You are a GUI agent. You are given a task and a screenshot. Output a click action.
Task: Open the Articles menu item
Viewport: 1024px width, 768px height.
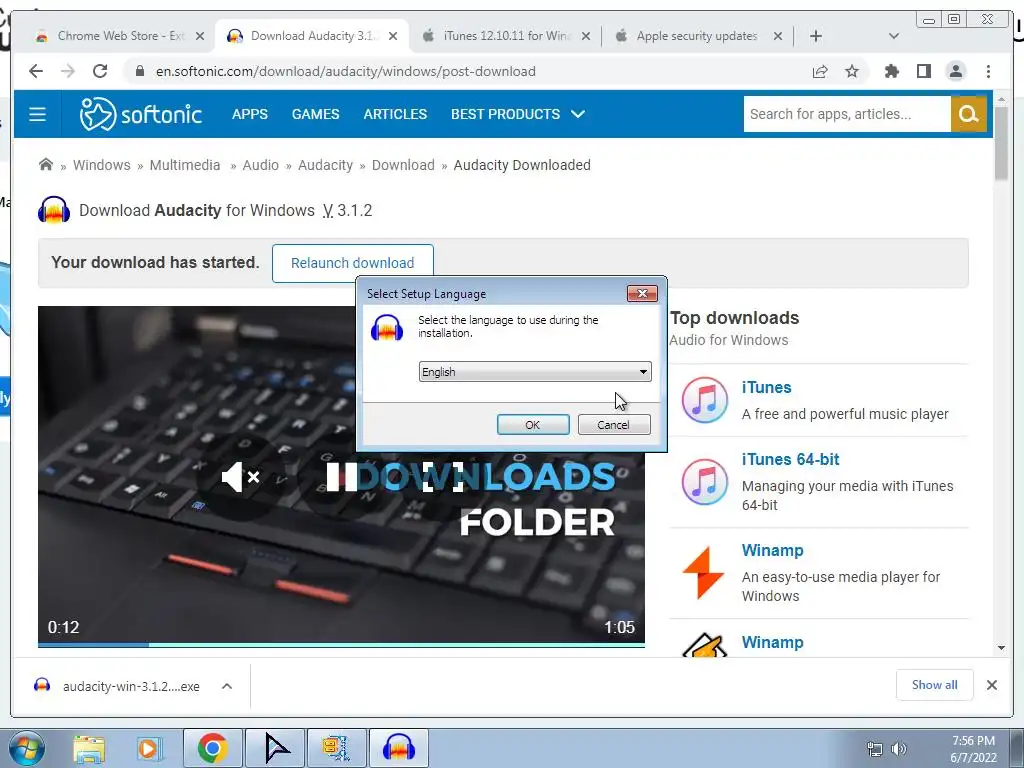pyautogui.click(x=395, y=114)
